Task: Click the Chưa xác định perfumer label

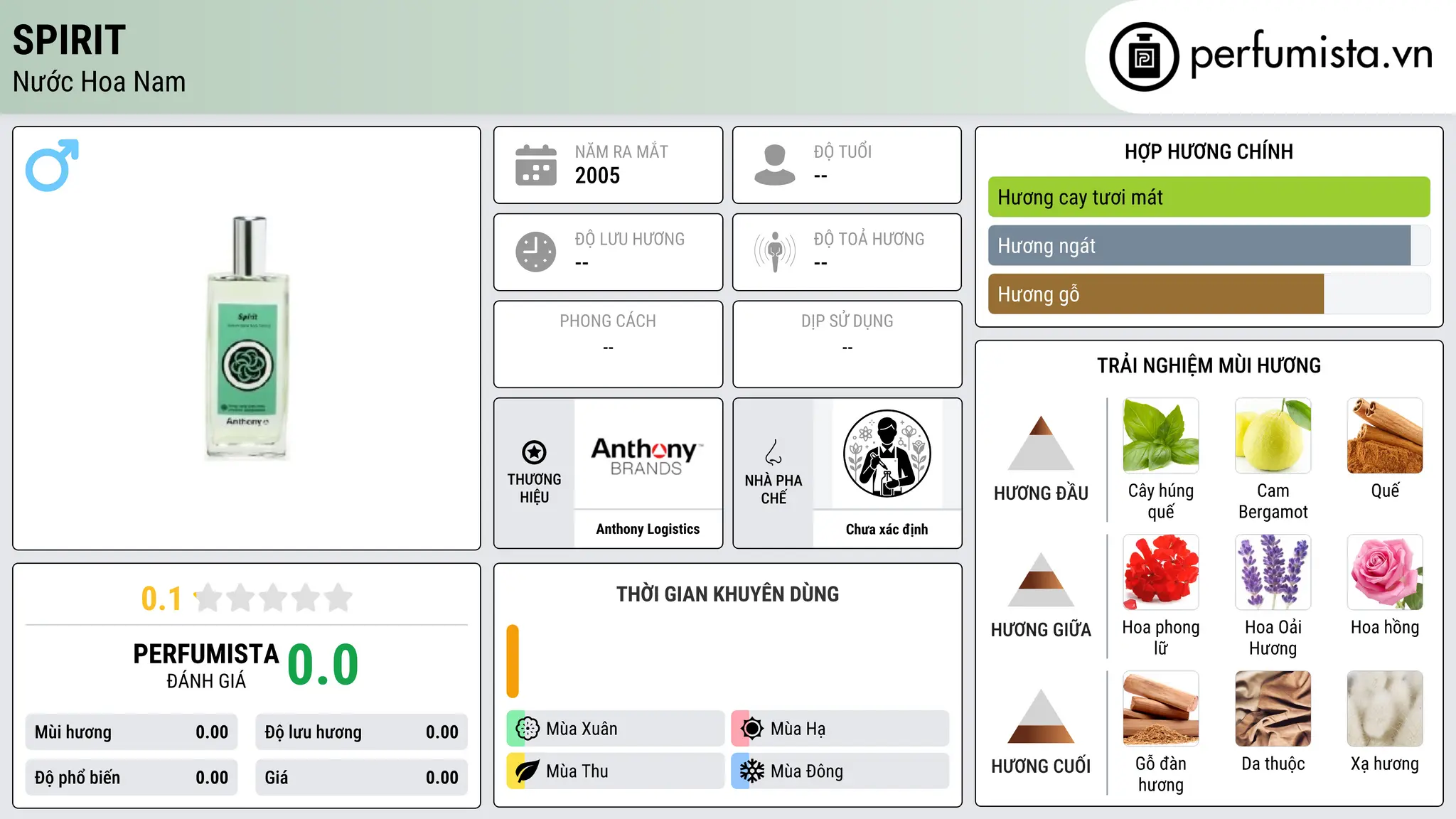Action: point(887,529)
